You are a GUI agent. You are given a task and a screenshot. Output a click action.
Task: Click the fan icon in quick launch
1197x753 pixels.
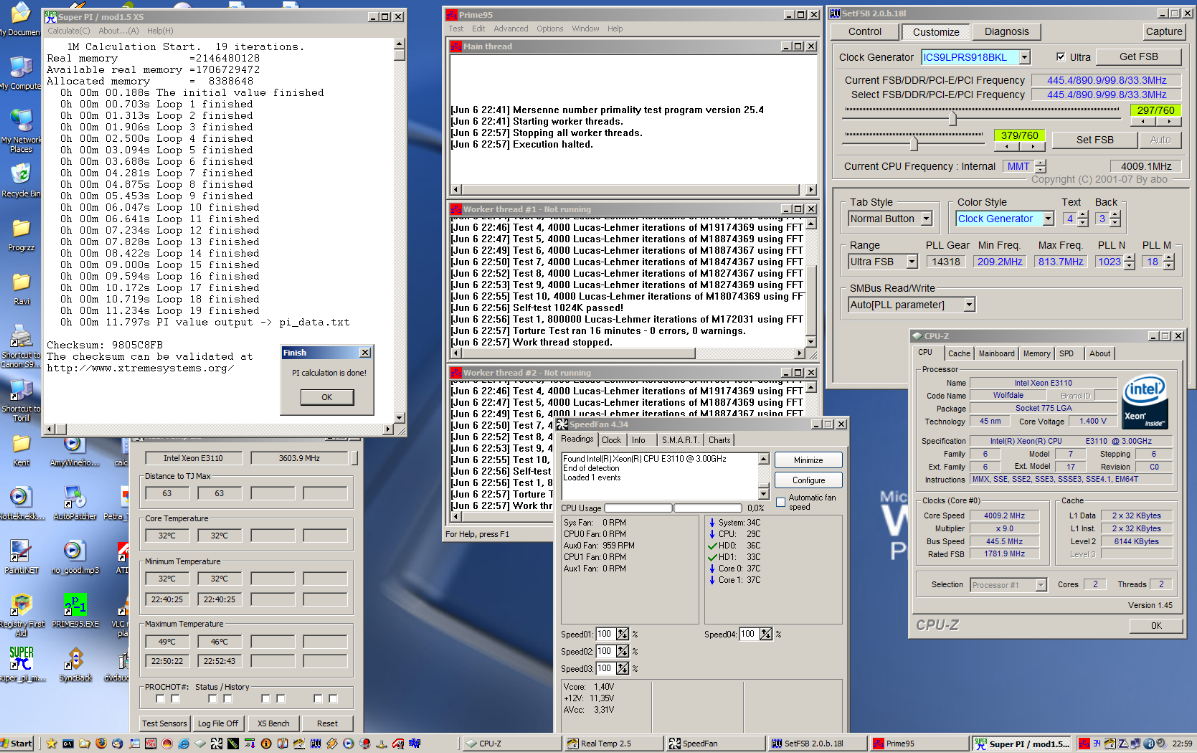pyautogui.click(x=216, y=743)
